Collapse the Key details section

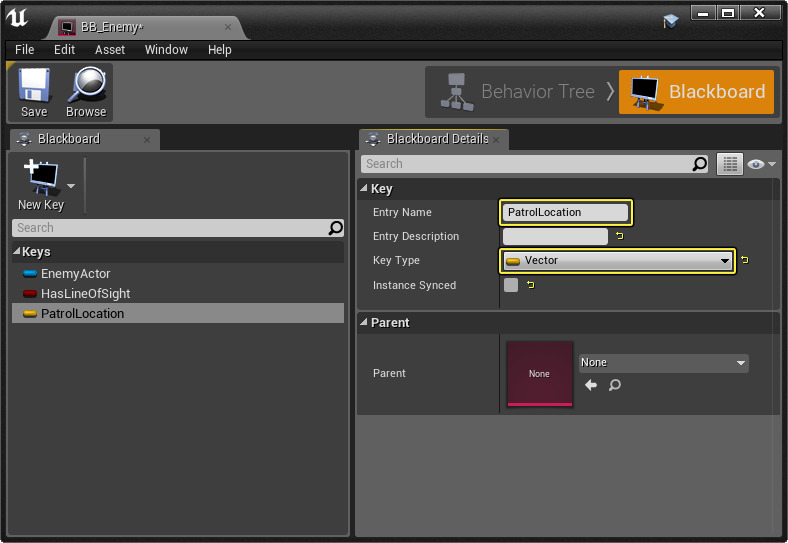point(364,189)
